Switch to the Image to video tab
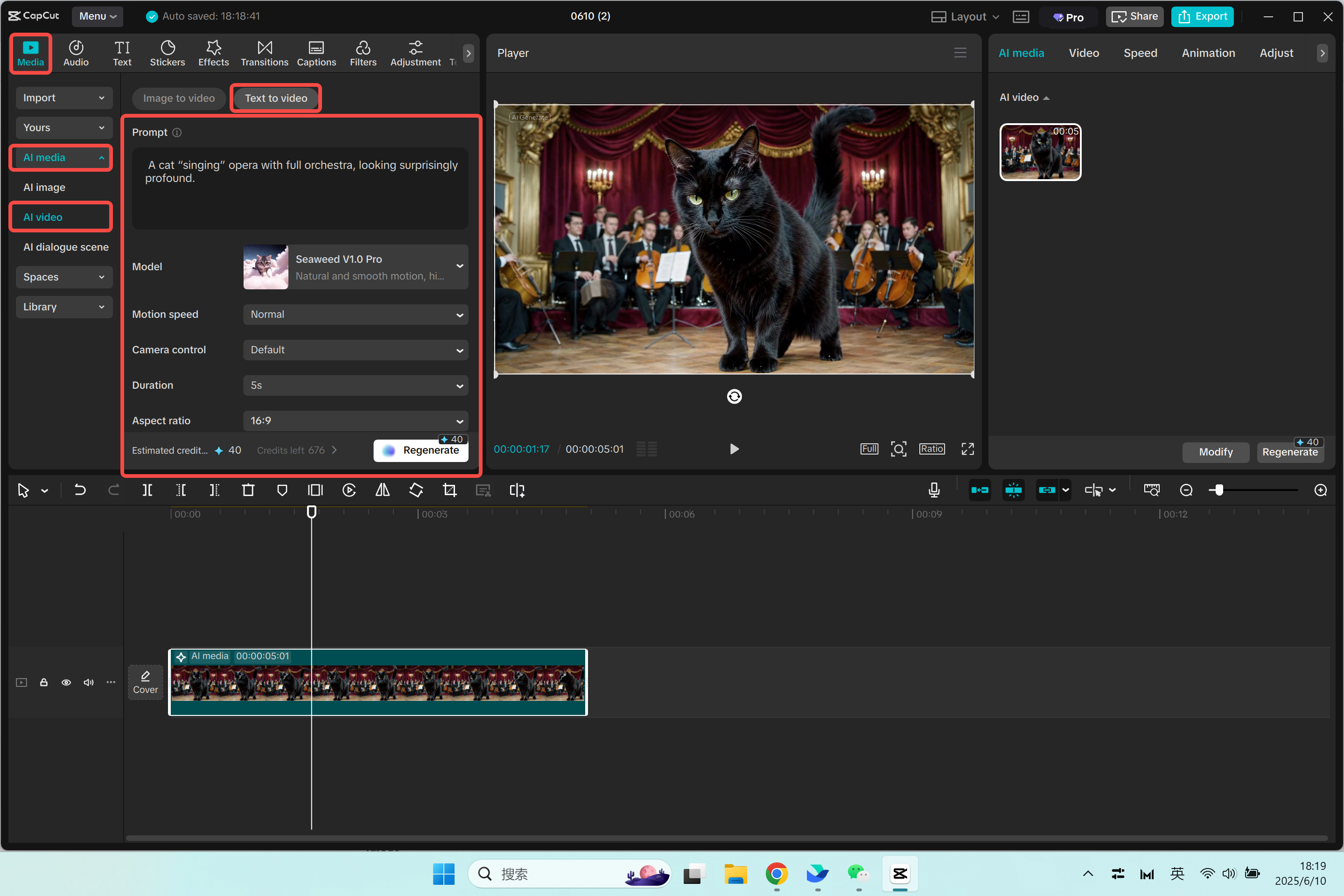This screenshot has height=896, width=1344. pos(178,98)
